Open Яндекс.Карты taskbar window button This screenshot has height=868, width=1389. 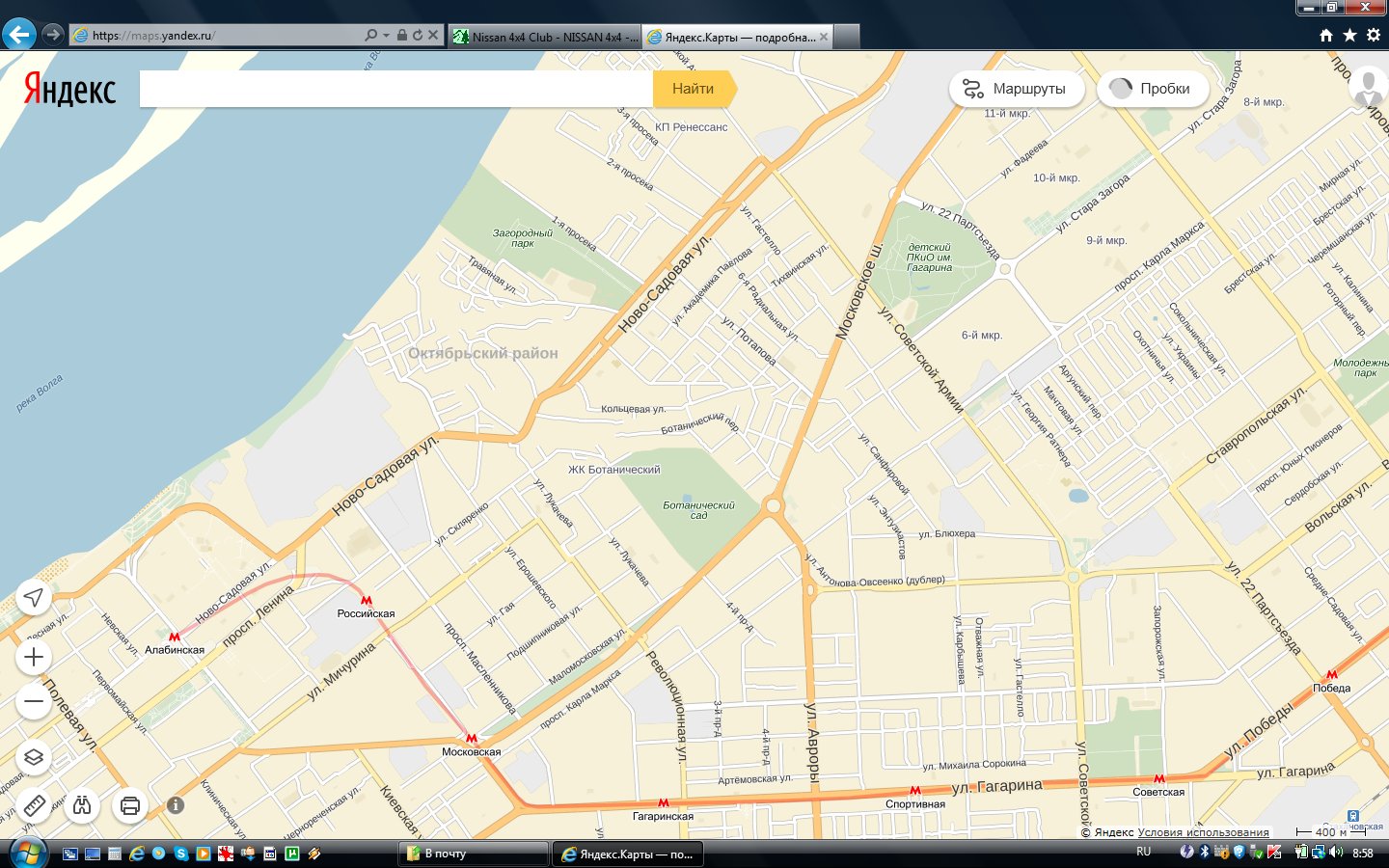pyautogui.click(x=627, y=854)
